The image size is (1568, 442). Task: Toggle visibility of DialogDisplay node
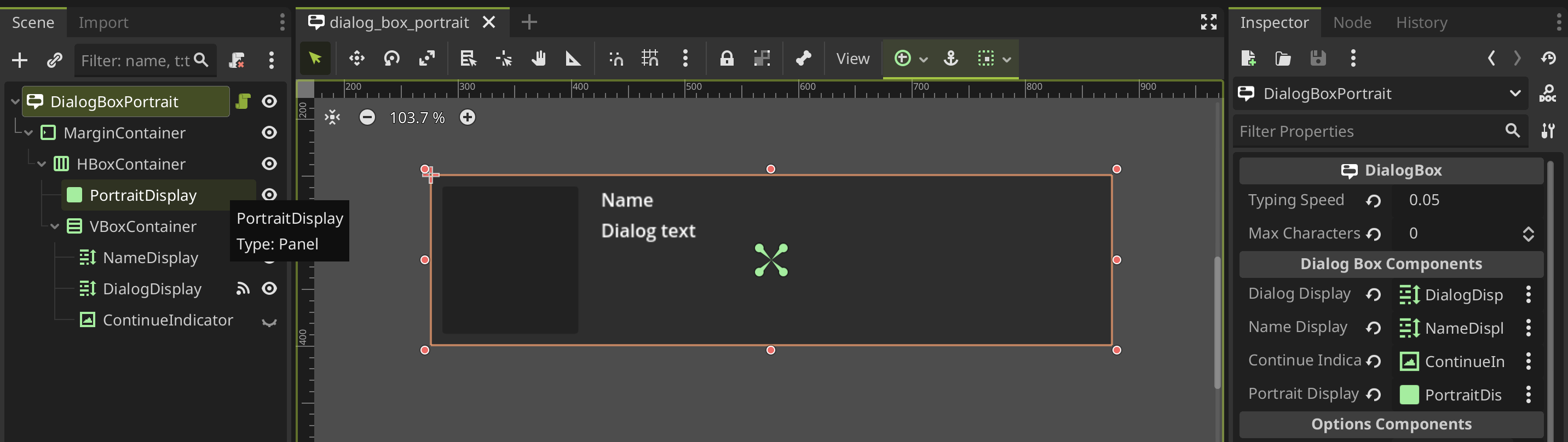click(269, 289)
